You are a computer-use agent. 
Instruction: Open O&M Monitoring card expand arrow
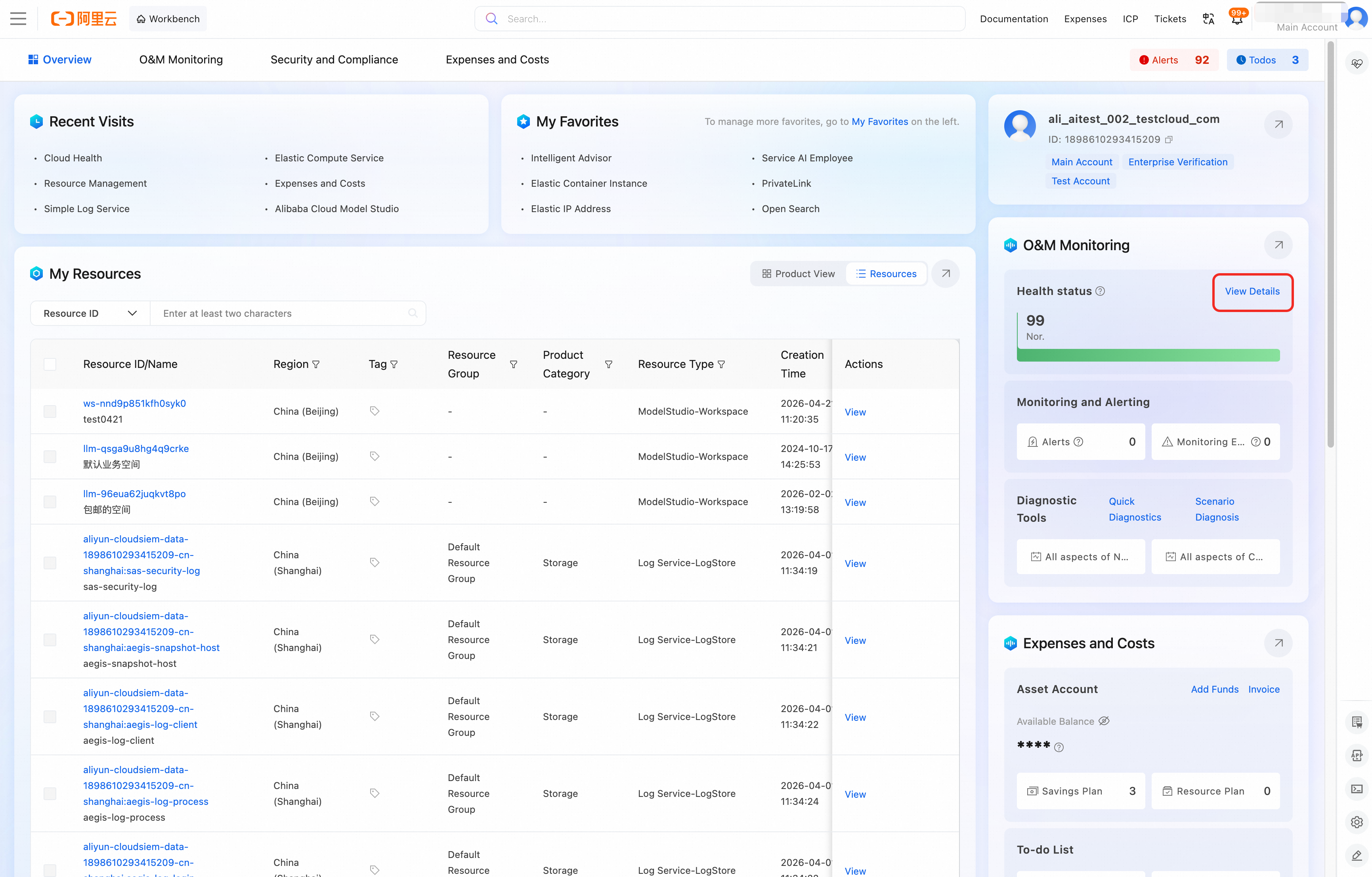coord(1278,245)
